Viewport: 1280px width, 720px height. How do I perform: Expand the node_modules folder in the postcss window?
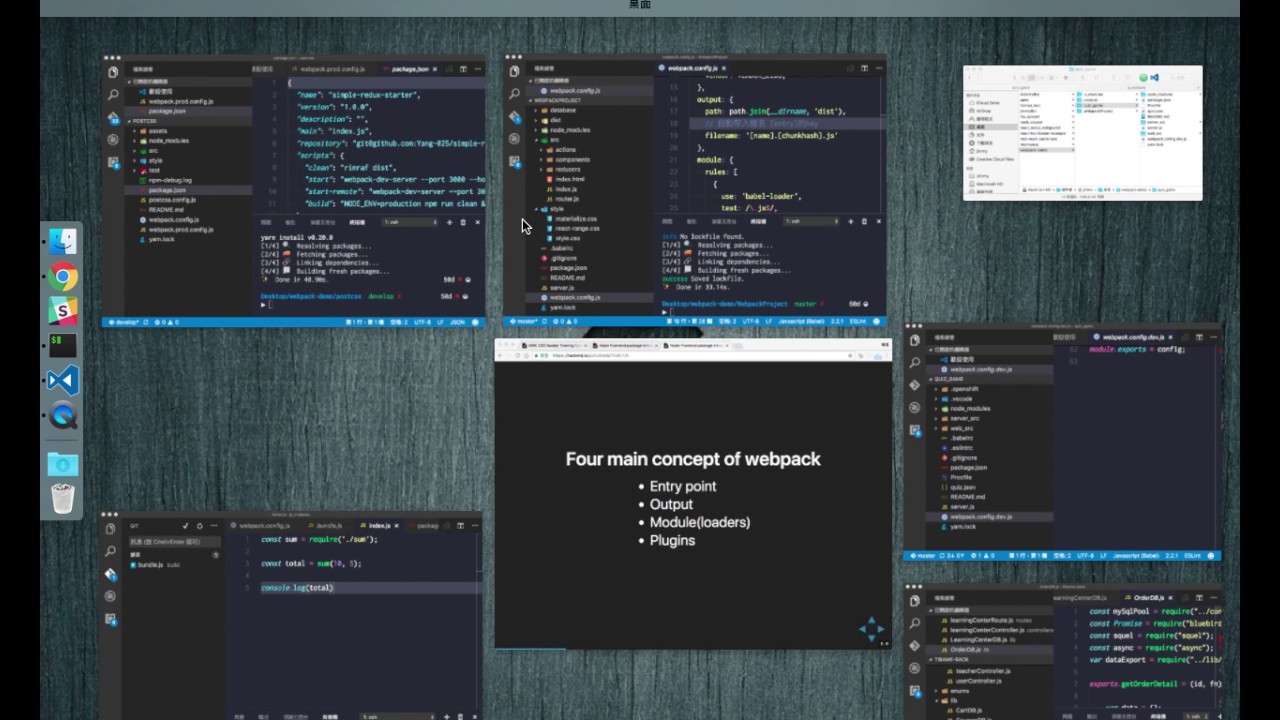tap(168, 141)
